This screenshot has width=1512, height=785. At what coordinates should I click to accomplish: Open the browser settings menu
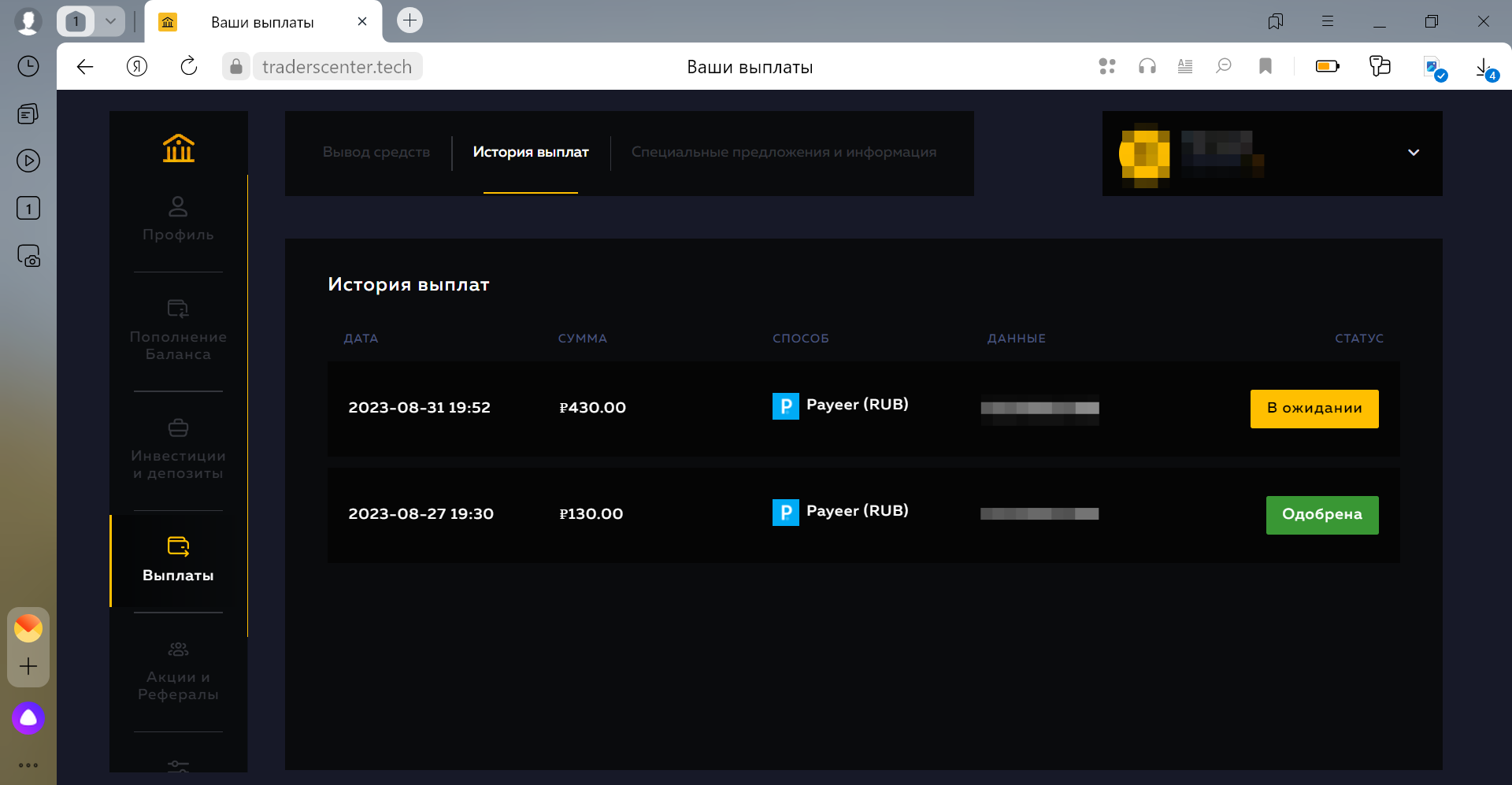[1328, 21]
